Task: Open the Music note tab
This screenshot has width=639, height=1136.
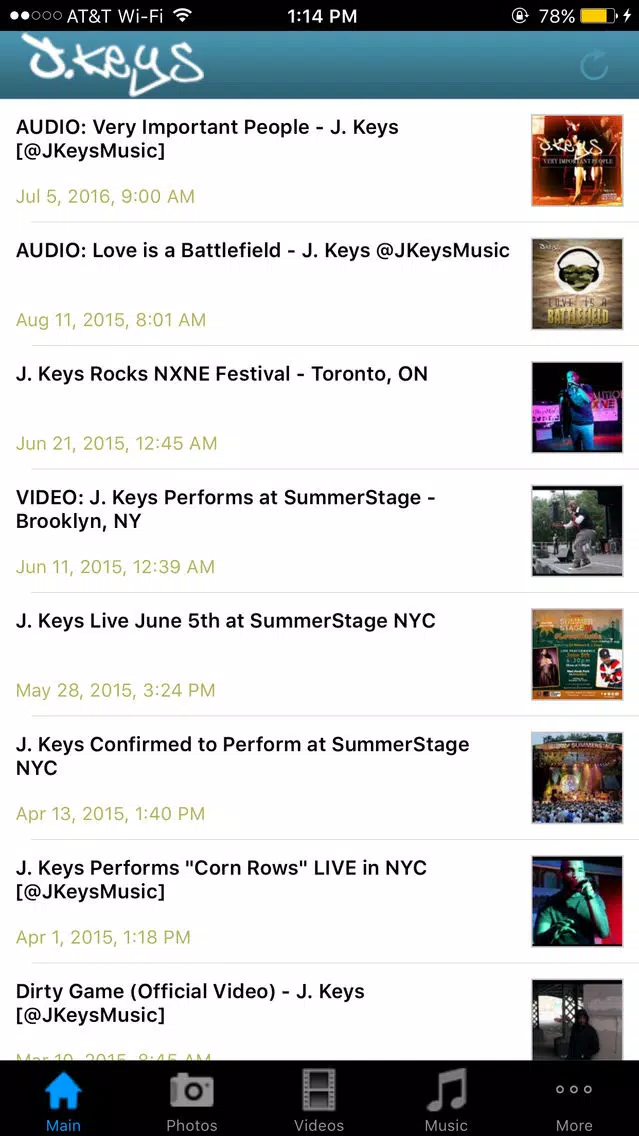Action: [x=446, y=1097]
